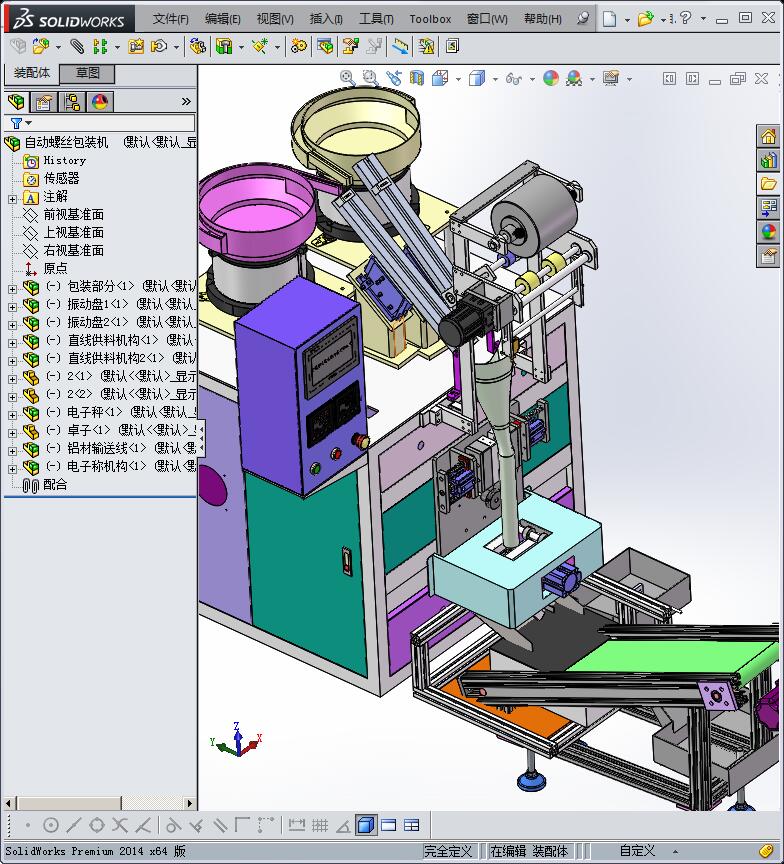Click the Insert Components icon
Image resolution: width=784 pixels, height=864 pixels.
point(40,46)
